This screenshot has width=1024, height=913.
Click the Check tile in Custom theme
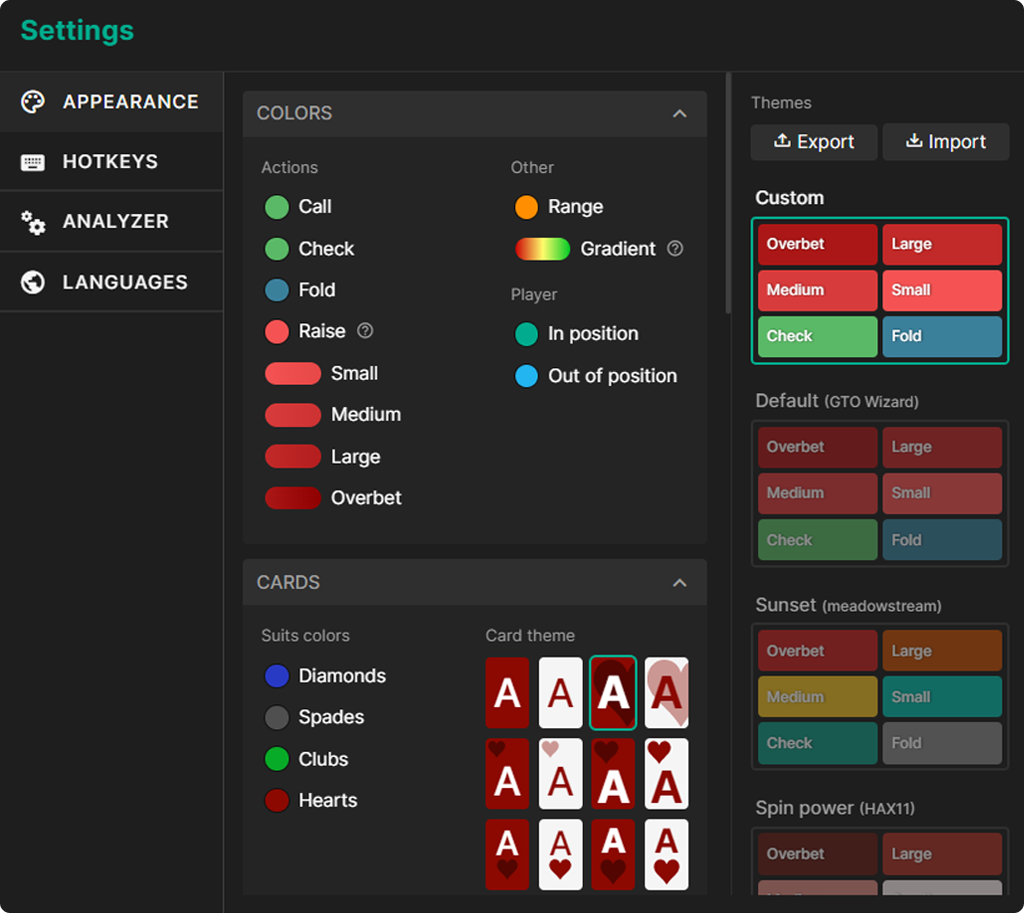click(818, 336)
